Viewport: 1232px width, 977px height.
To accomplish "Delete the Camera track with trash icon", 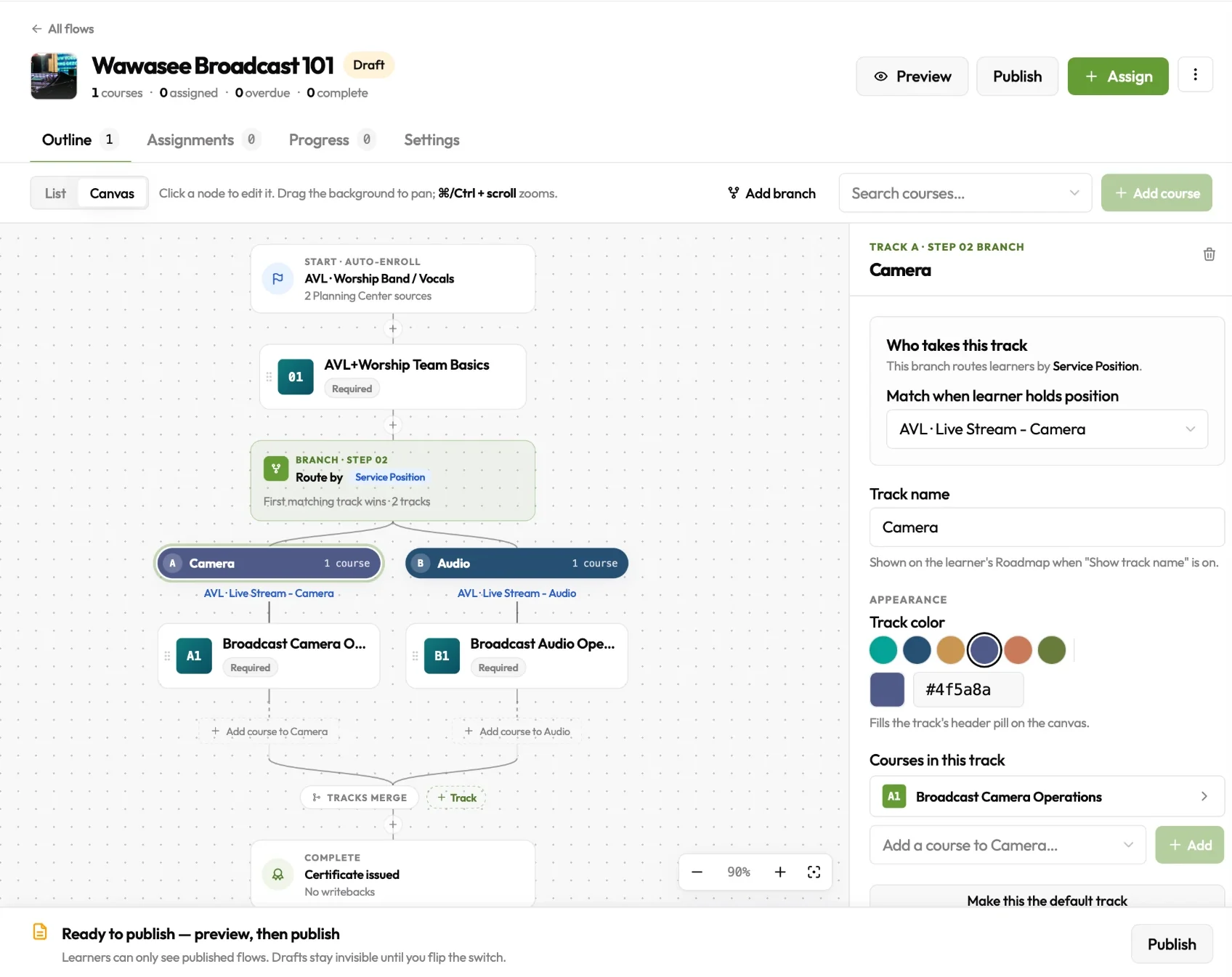I will (1209, 254).
